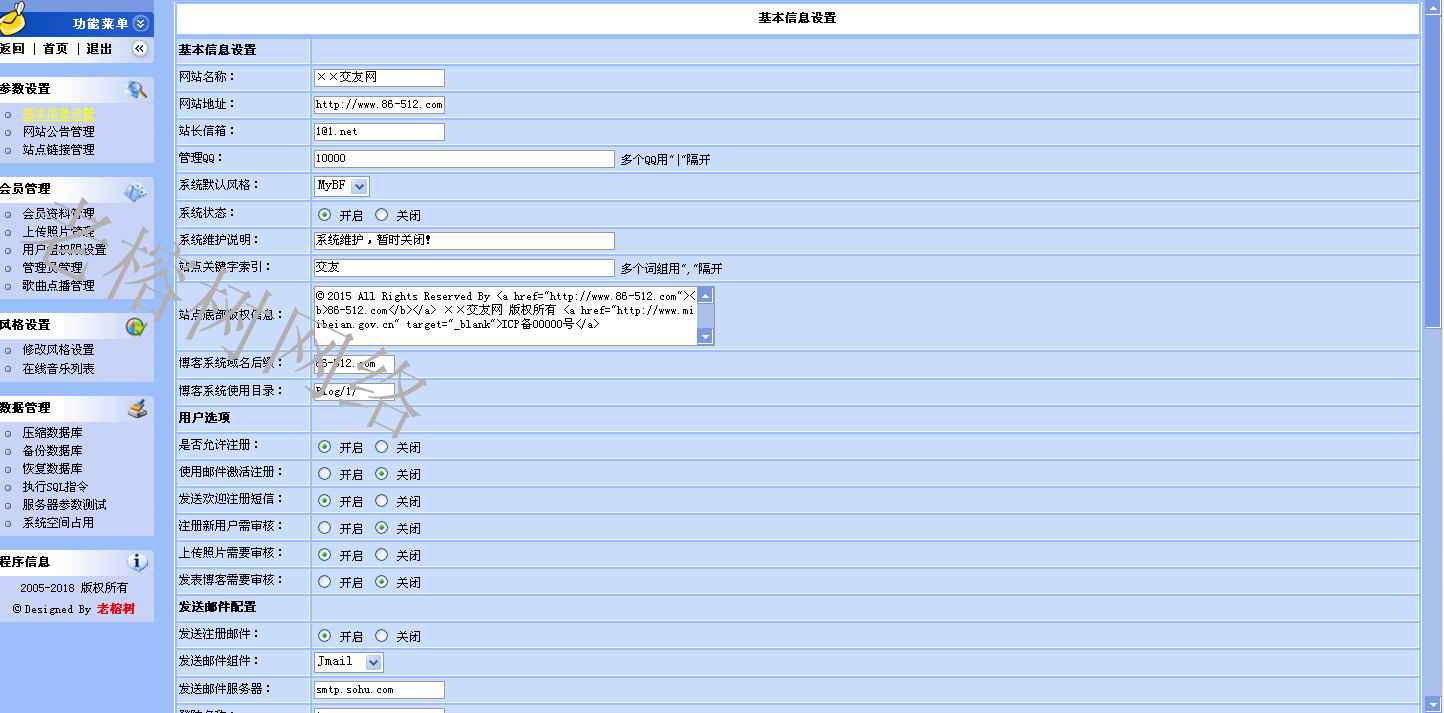Select 关闭 for 上传照片需要审核
The image size is (1444, 713).
[x=382, y=555]
